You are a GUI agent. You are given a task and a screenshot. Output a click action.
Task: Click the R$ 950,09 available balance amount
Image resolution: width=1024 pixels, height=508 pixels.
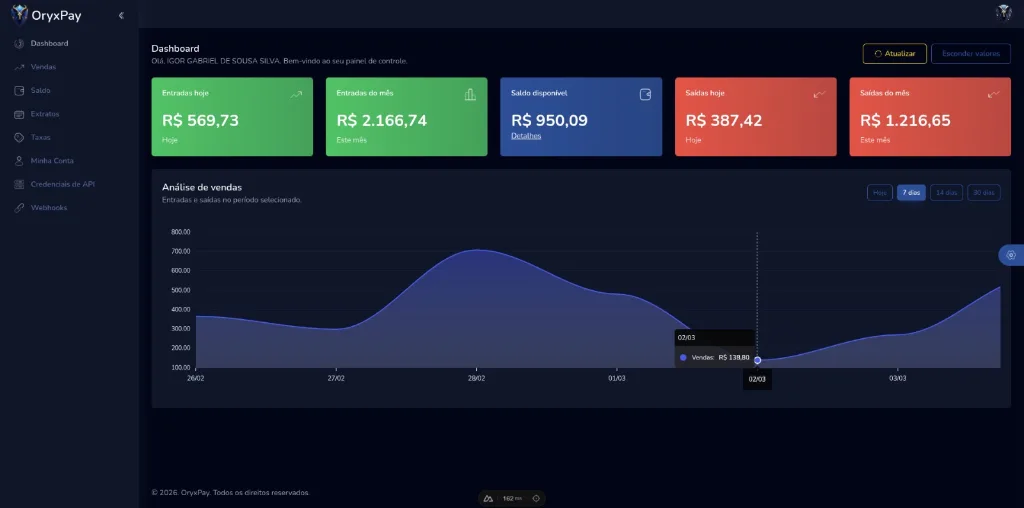[549, 120]
